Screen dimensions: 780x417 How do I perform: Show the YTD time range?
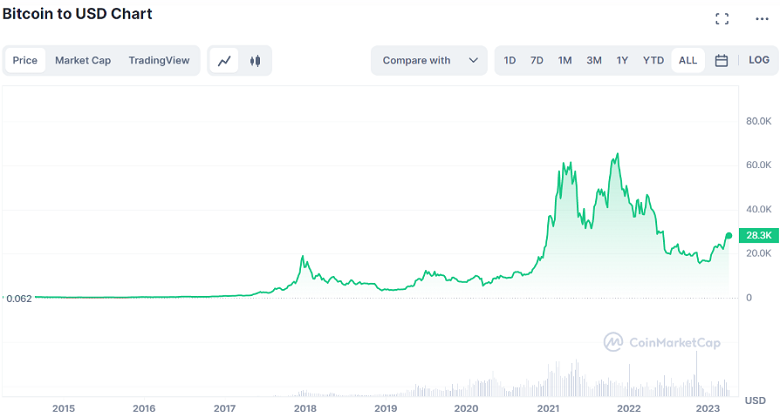click(653, 61)
